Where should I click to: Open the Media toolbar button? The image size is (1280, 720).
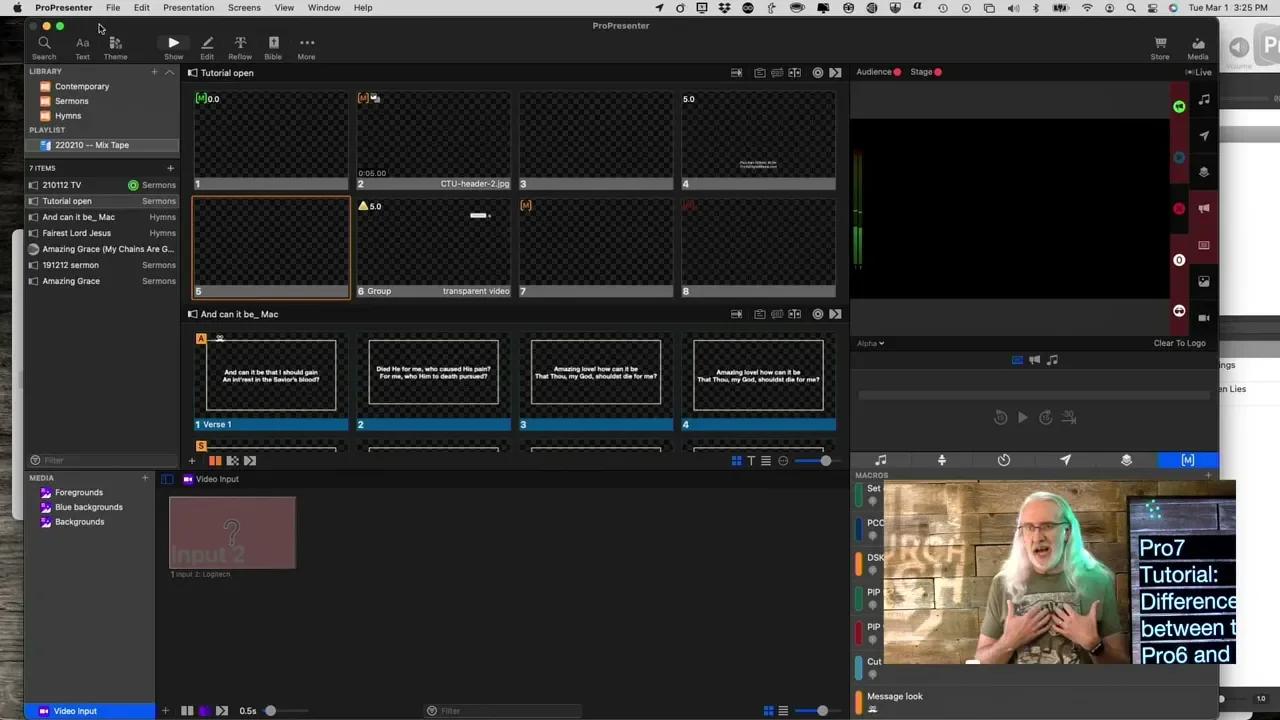1198,47
